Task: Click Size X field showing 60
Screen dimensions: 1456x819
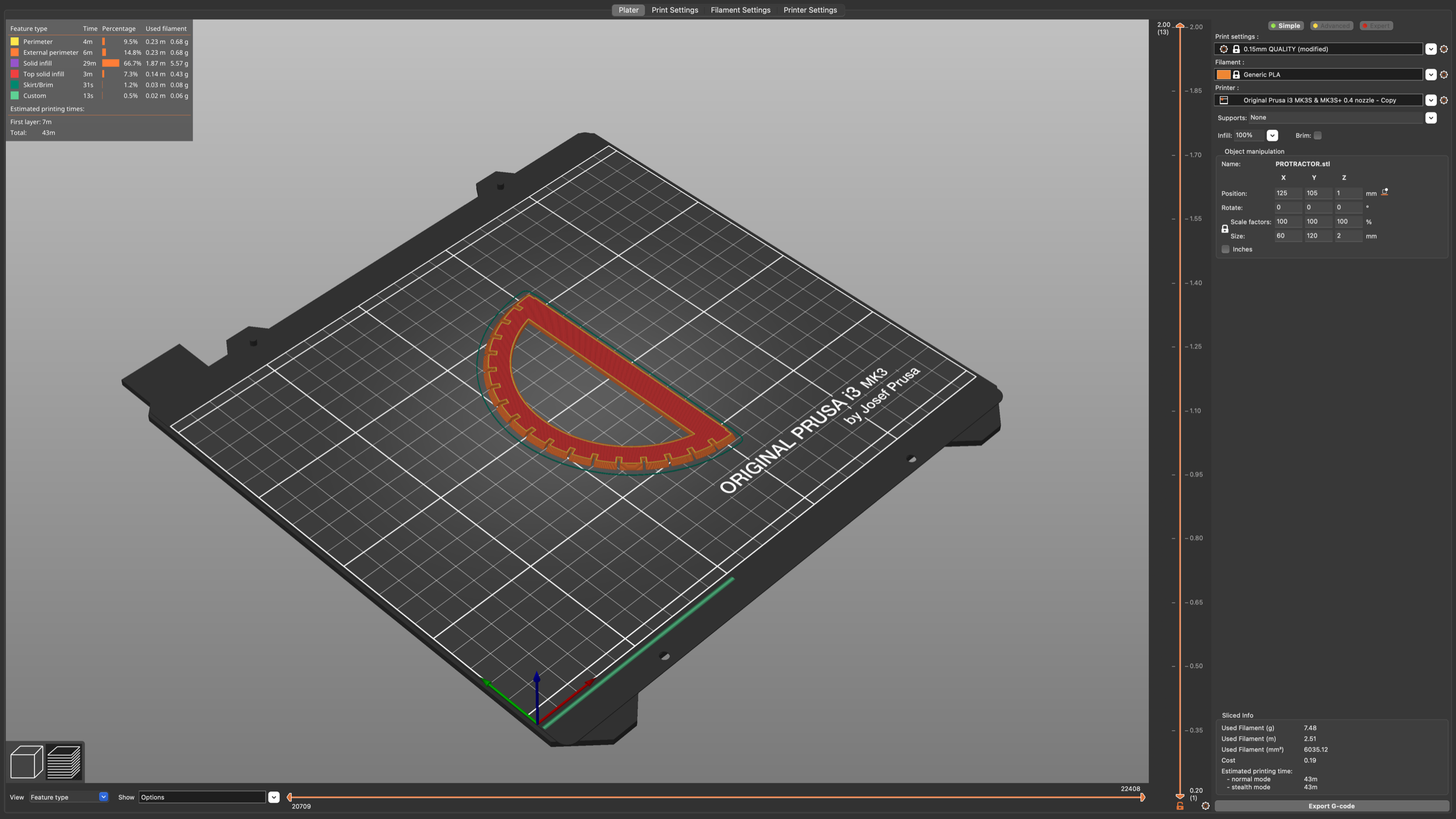Action: pos(1288,236)
